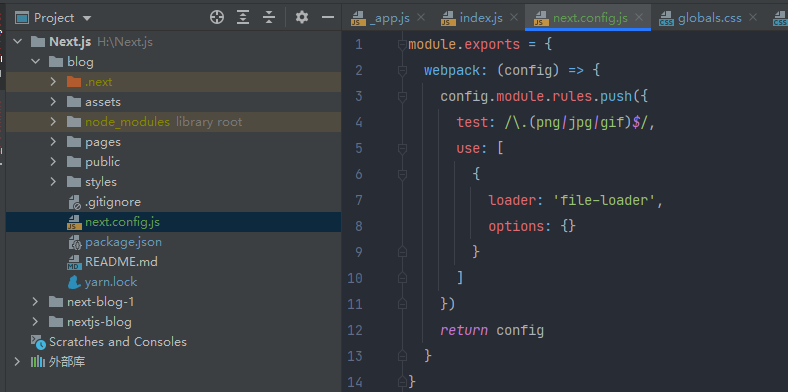Click the orange .next folder icon
The image size is (788, 392).
pyautogui.click(x=74, y=82)
